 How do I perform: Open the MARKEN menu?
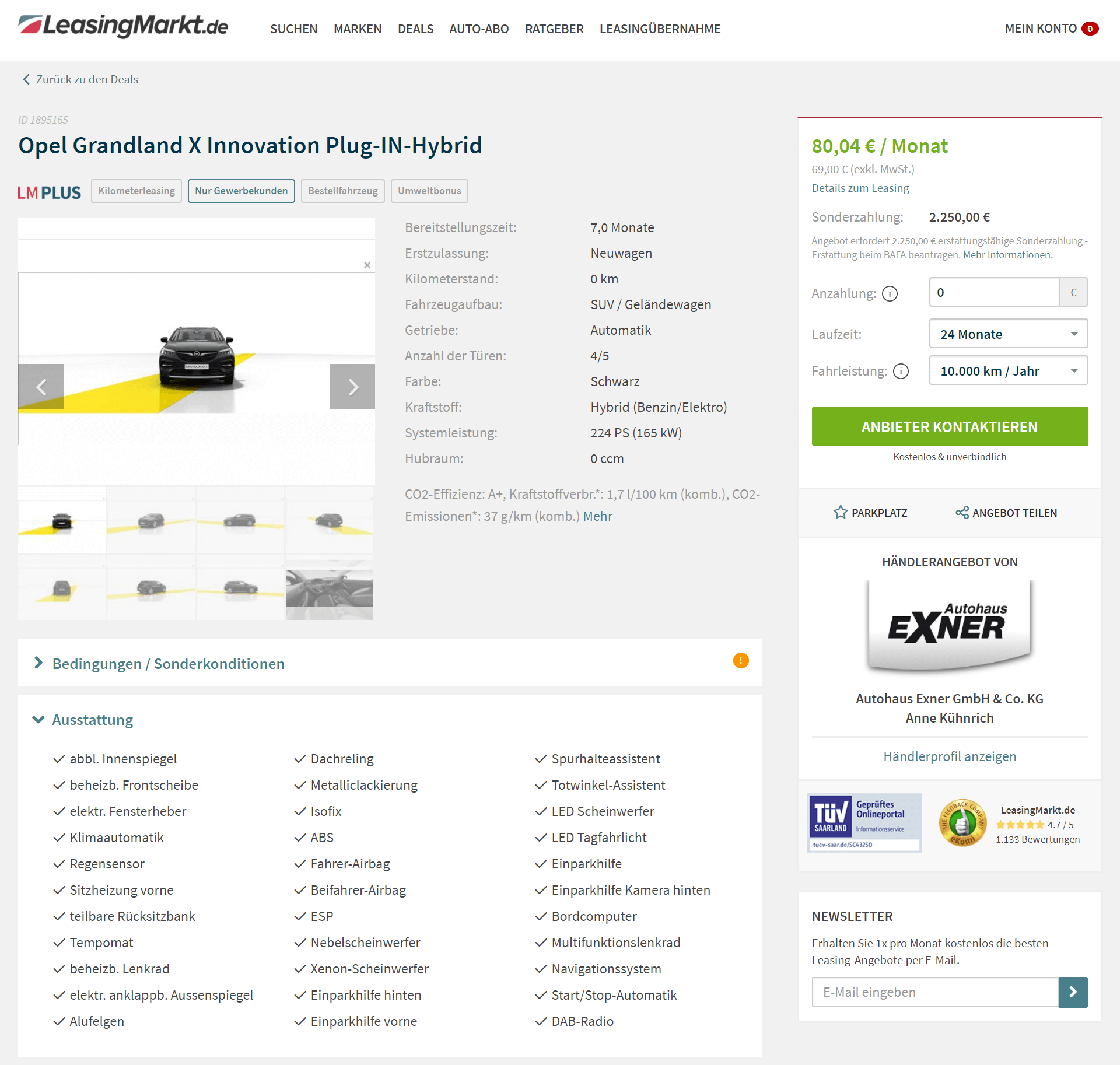click(x=358, y=29)
